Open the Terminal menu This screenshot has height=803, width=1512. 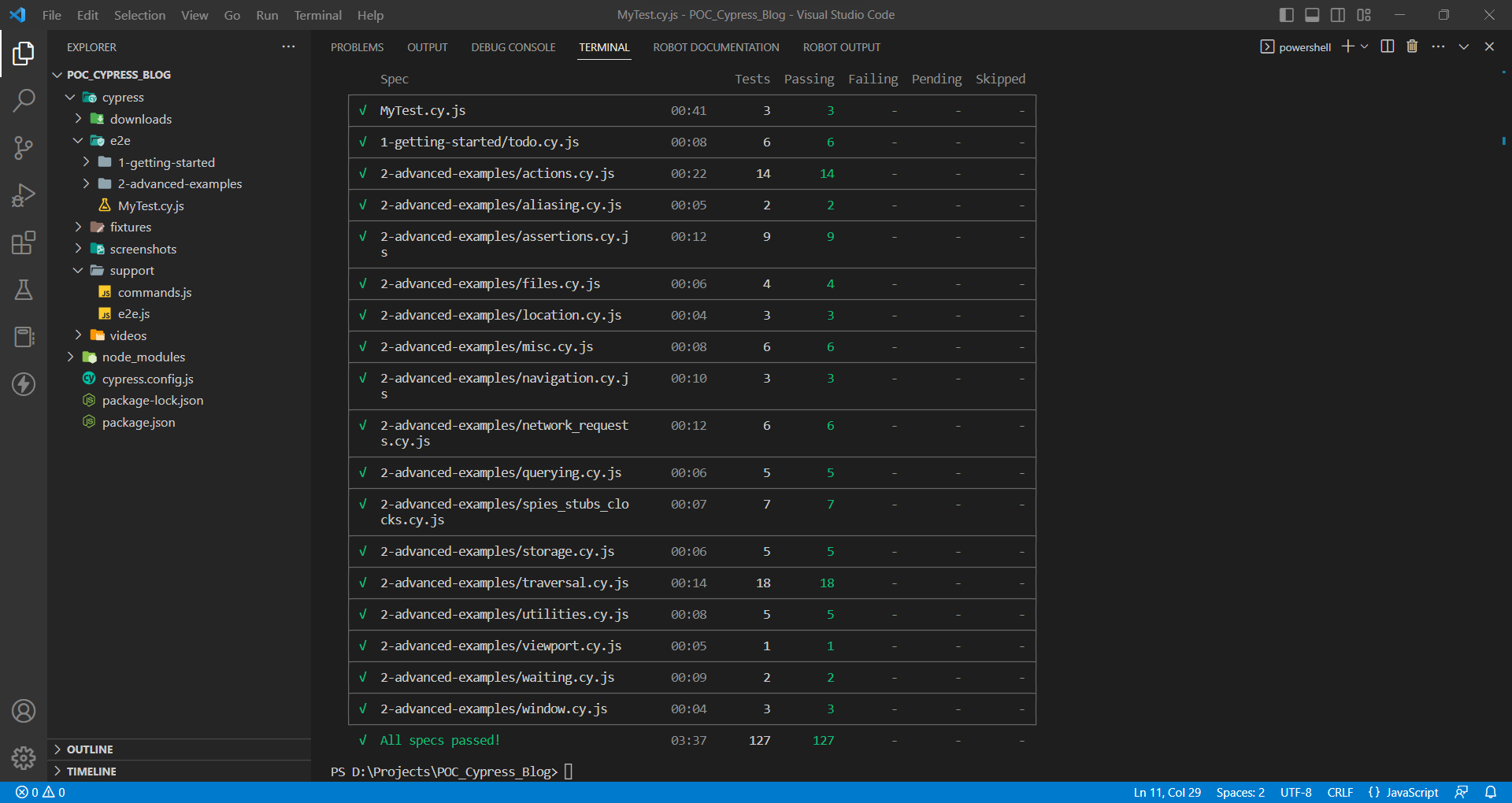[x=317, y=15]
